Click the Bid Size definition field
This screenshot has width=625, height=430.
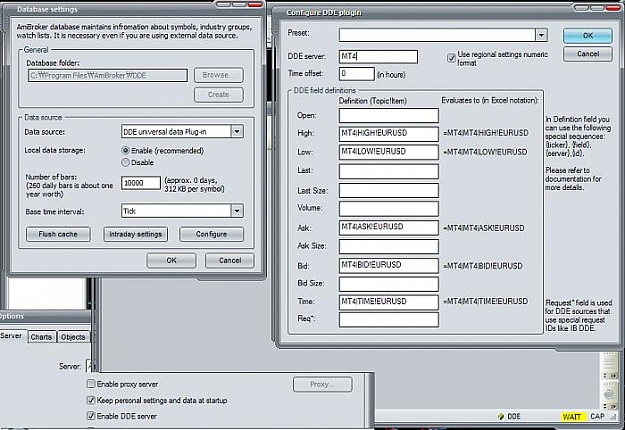click(389, 284)
